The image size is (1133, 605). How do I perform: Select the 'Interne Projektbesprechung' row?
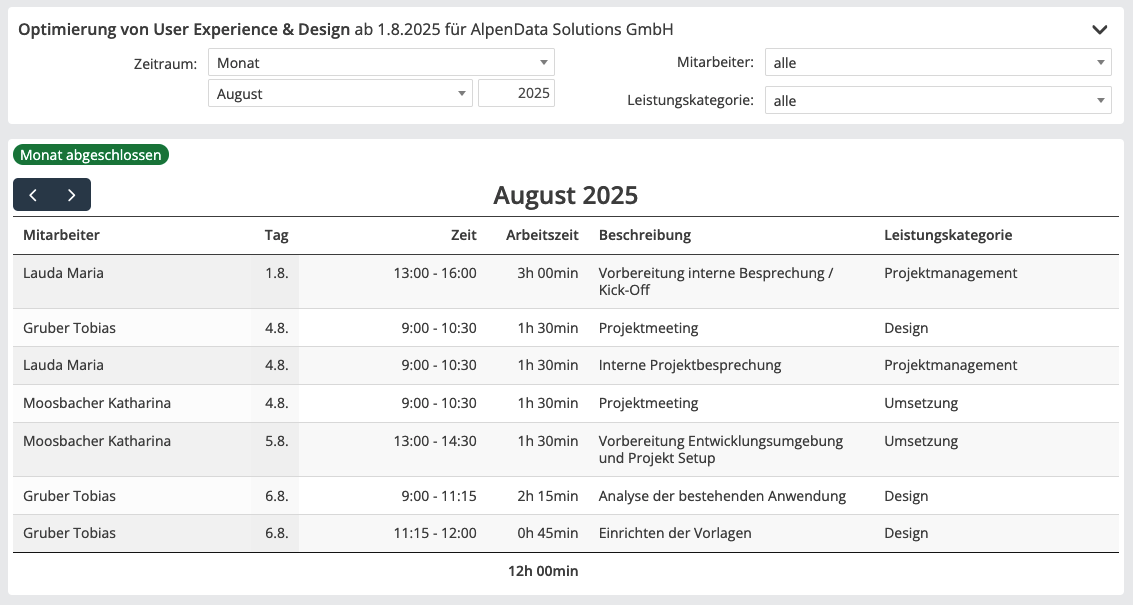click(689, 365)
